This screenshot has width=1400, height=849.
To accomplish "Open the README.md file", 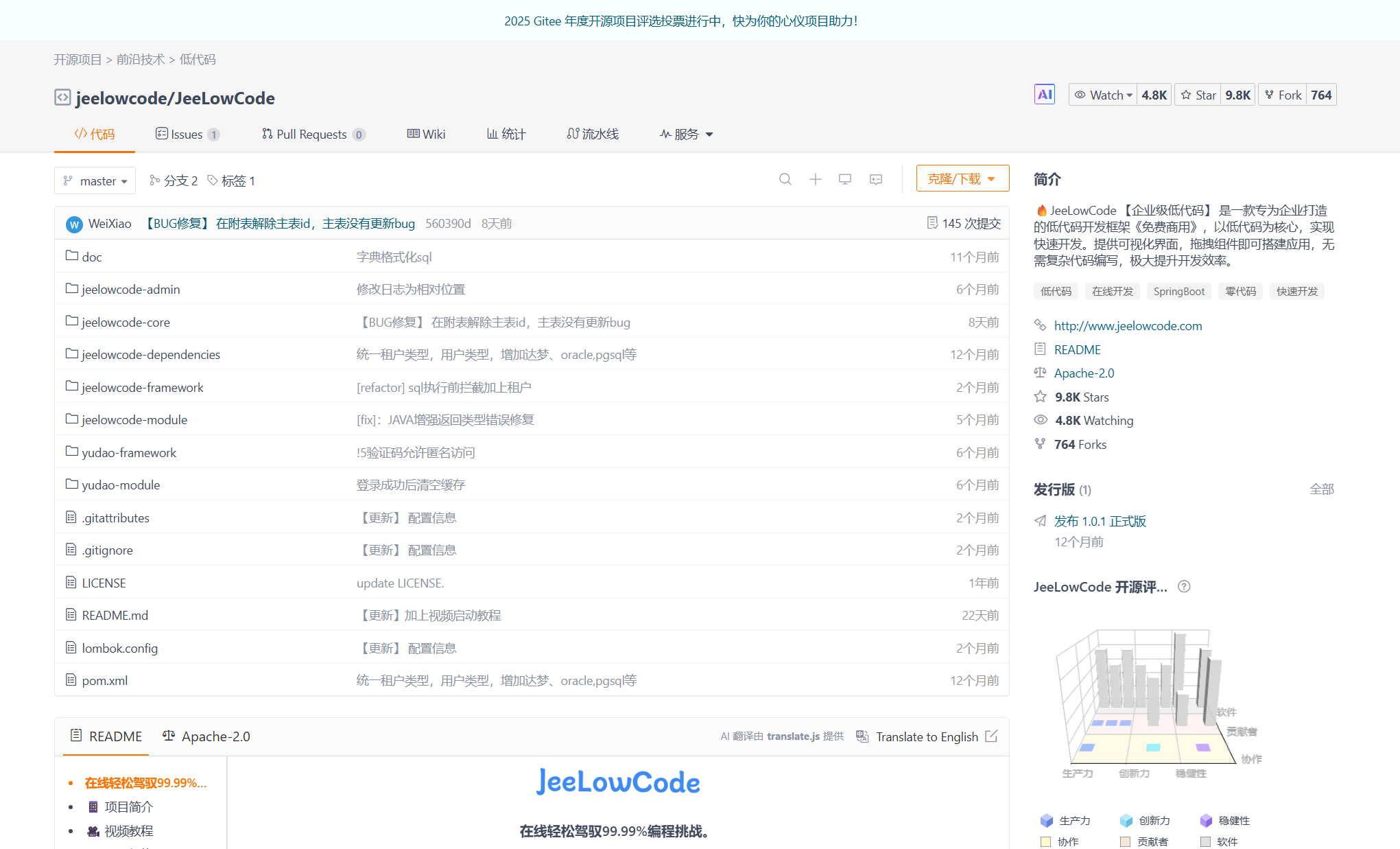I will click(x=114, y=615).
